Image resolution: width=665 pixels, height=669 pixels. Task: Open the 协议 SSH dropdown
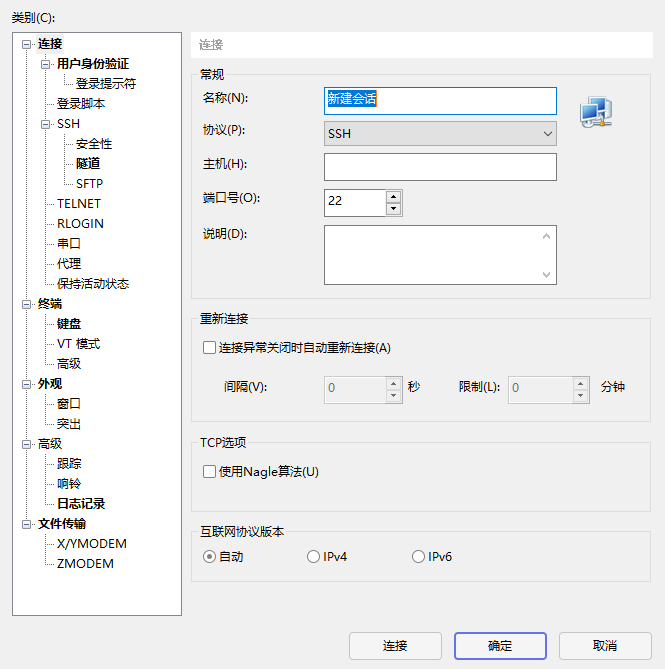(x=440, y=134)
